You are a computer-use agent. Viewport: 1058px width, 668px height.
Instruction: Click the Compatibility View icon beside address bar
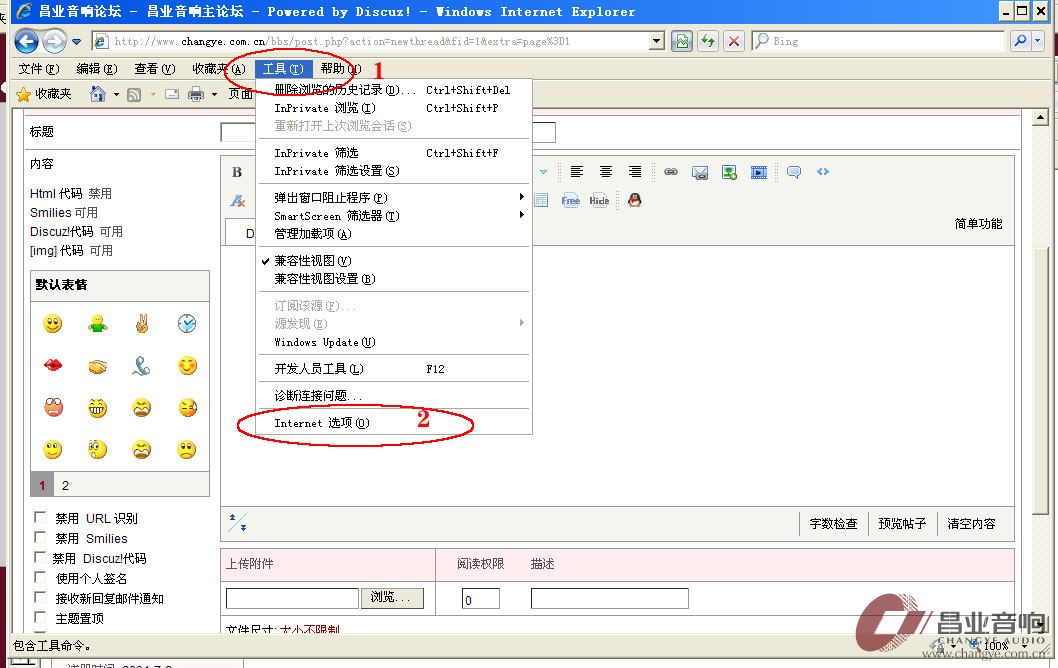682,42
